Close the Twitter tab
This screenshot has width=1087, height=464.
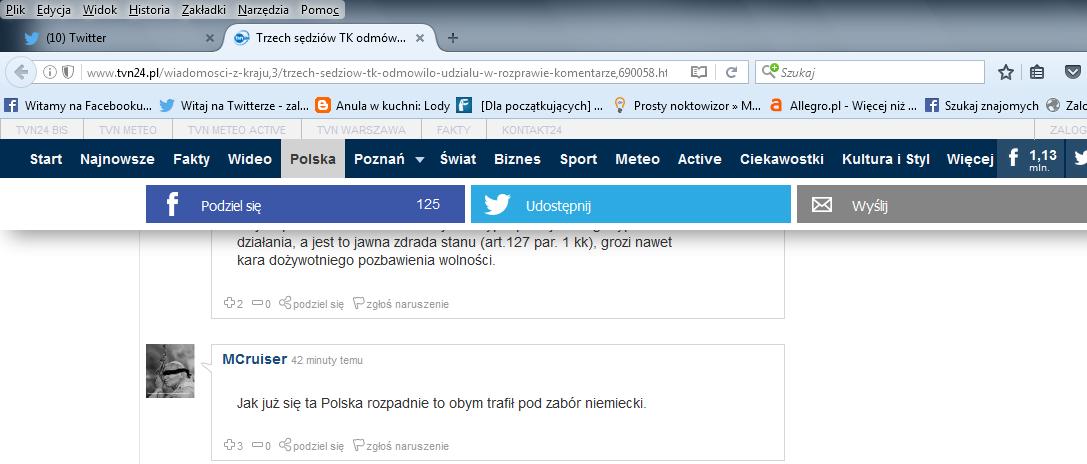210,38
